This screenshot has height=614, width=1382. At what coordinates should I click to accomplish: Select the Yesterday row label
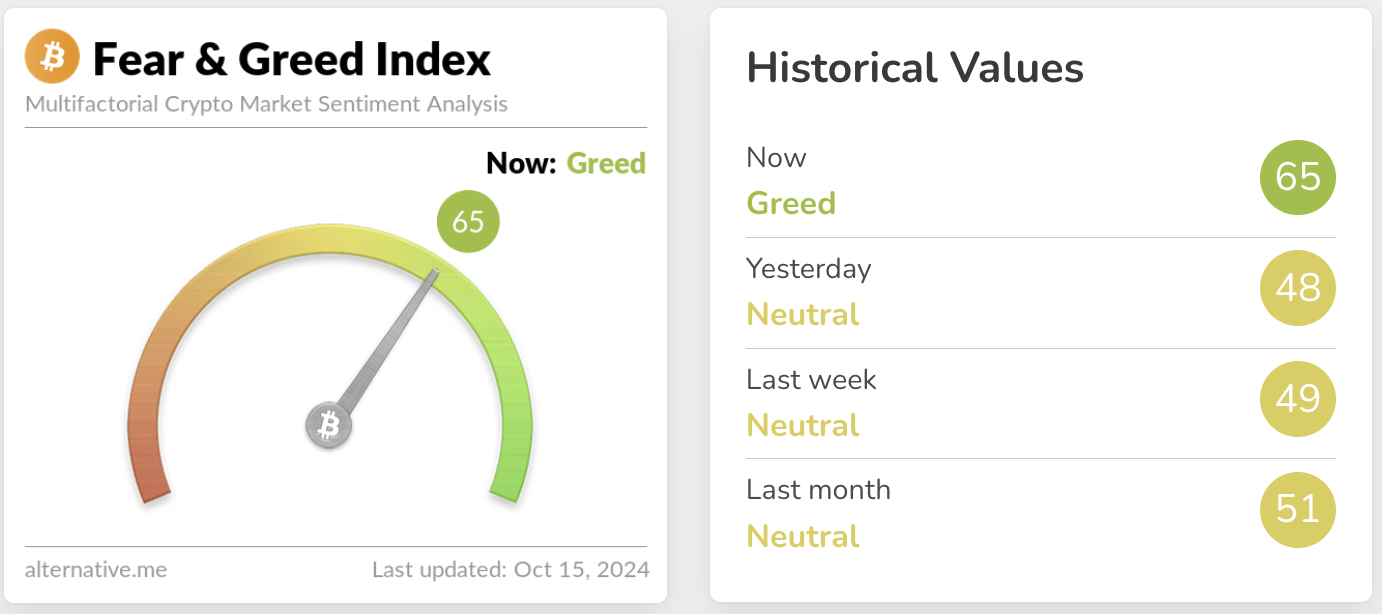point(808,269)
